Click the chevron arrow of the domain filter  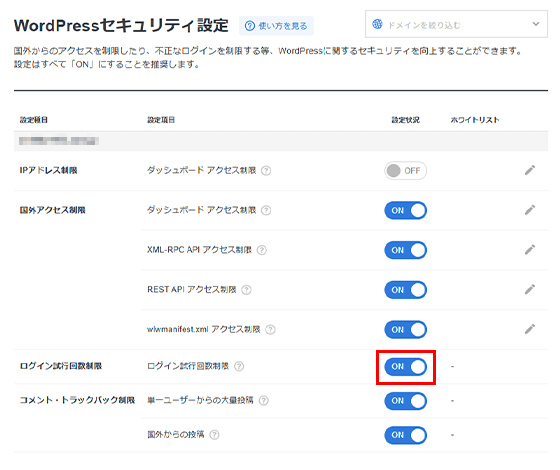[x=536, y=24]
